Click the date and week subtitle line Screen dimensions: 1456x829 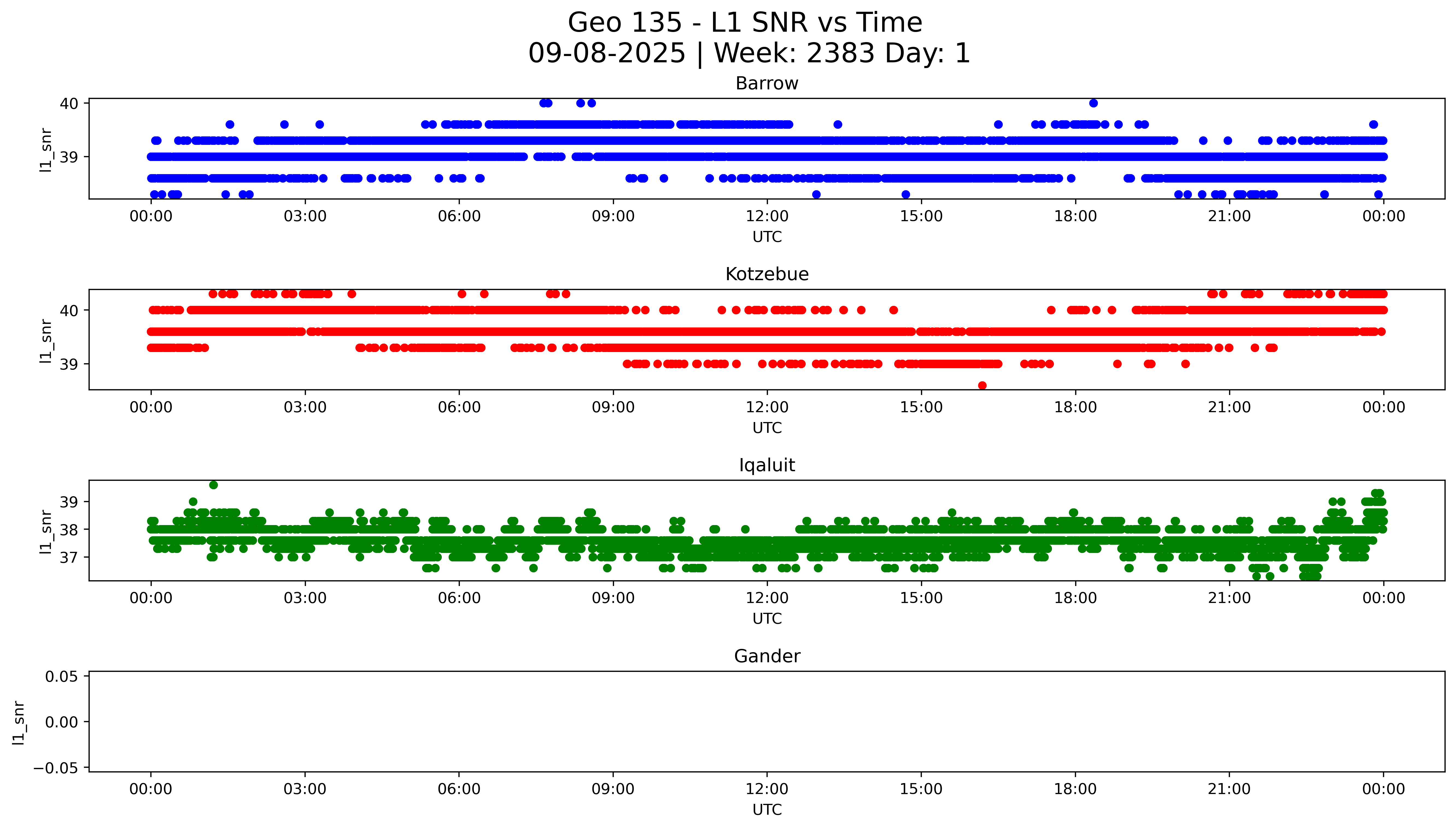coord(749,54)
